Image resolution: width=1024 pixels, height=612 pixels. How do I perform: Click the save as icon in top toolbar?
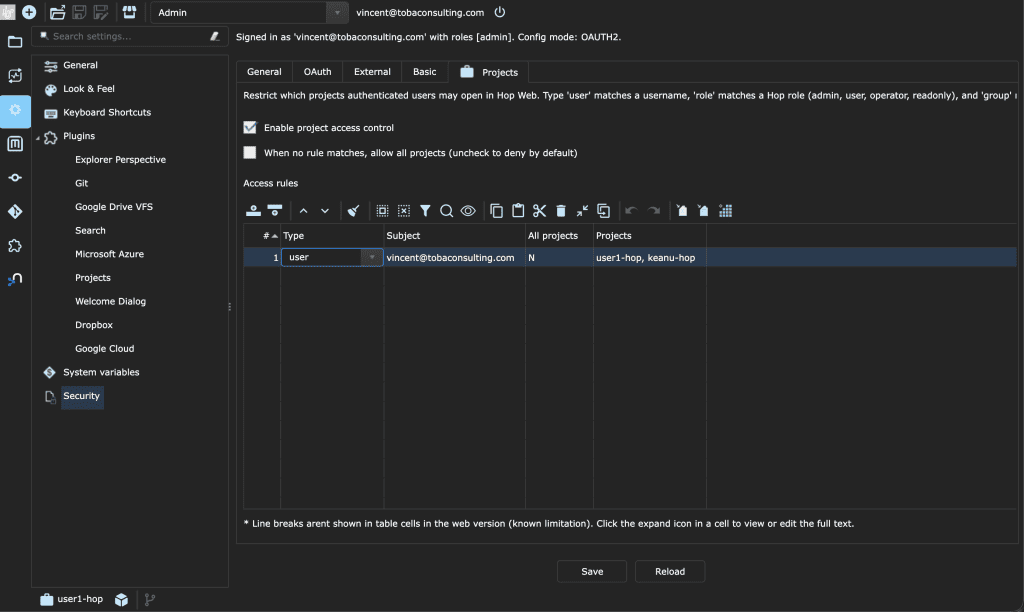pyautogui.click(x=101, y=12)
